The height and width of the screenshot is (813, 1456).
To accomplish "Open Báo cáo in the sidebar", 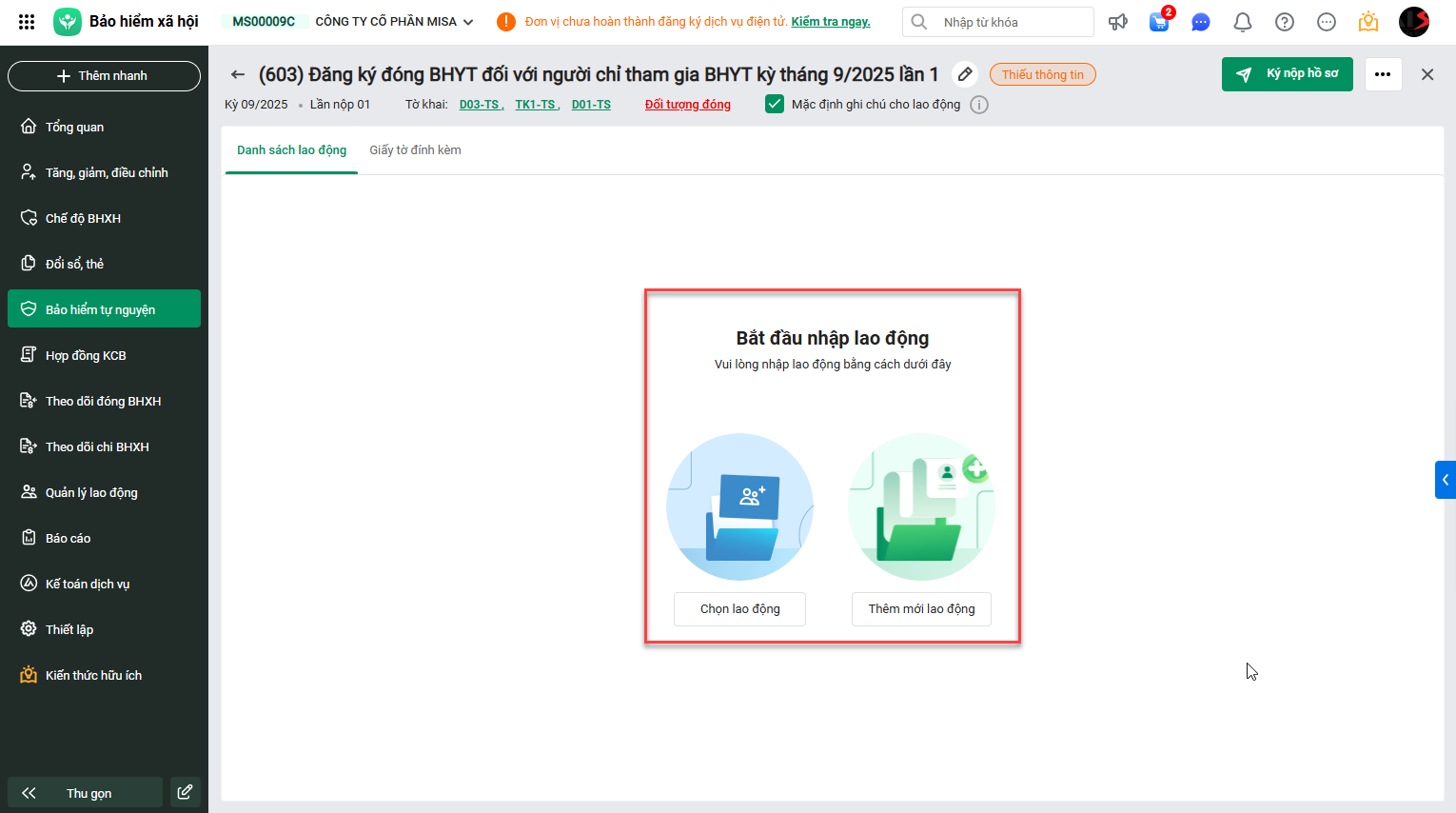I will (104, 538).
